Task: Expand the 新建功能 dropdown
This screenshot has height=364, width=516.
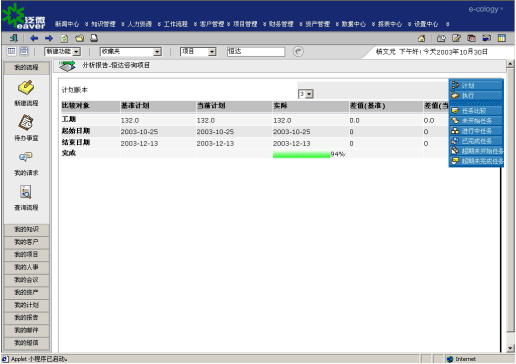Action: tap(63, 51)
